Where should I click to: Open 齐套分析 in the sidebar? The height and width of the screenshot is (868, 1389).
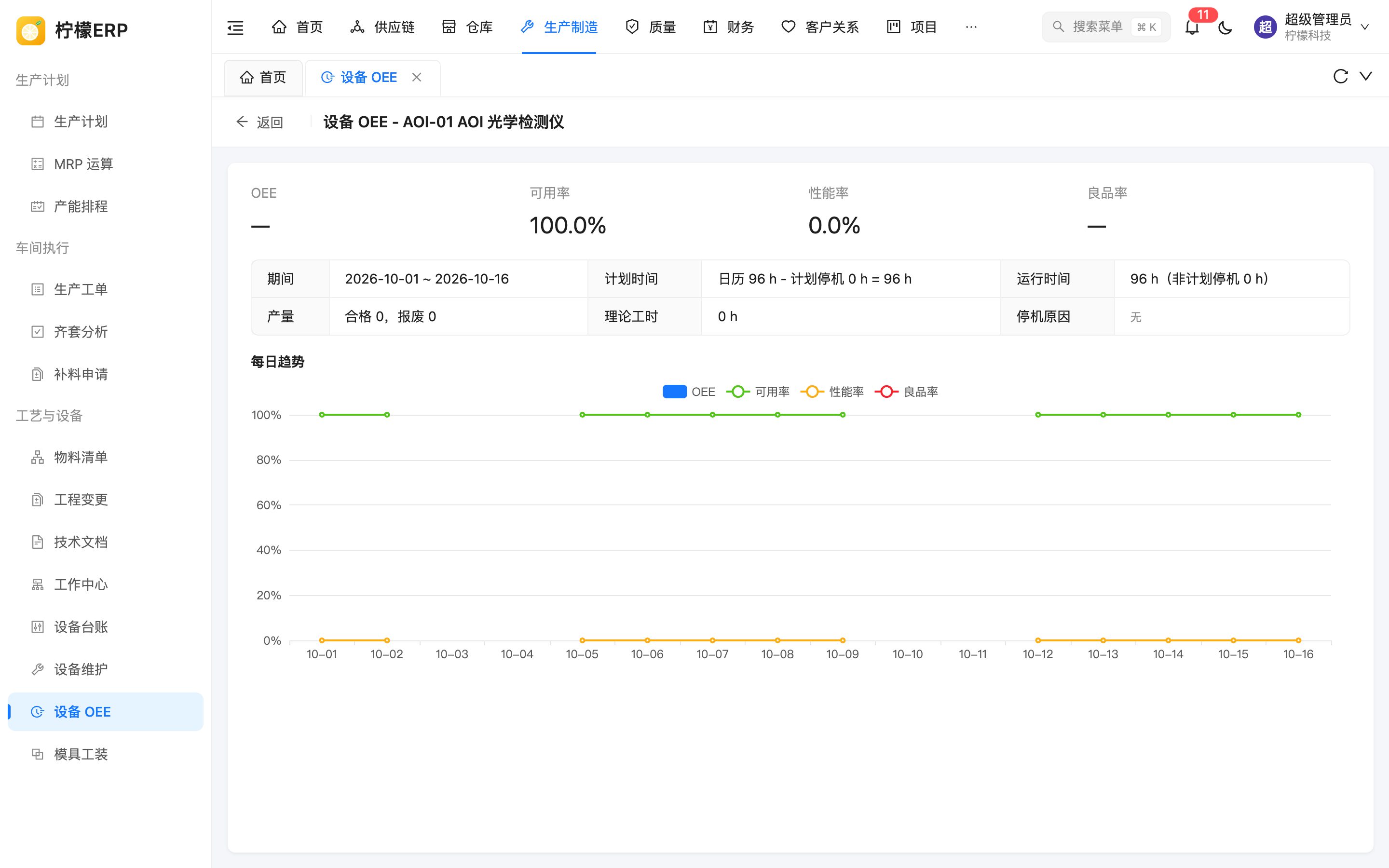pos(106,332)
